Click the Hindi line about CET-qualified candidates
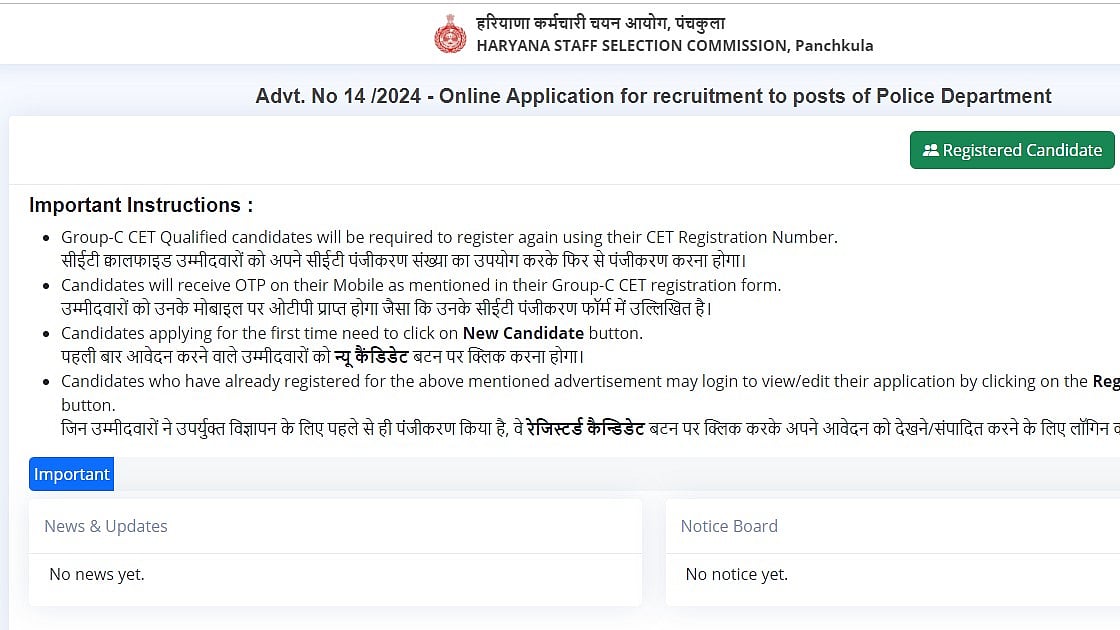The image size is (1120, 630). point(404,260)
